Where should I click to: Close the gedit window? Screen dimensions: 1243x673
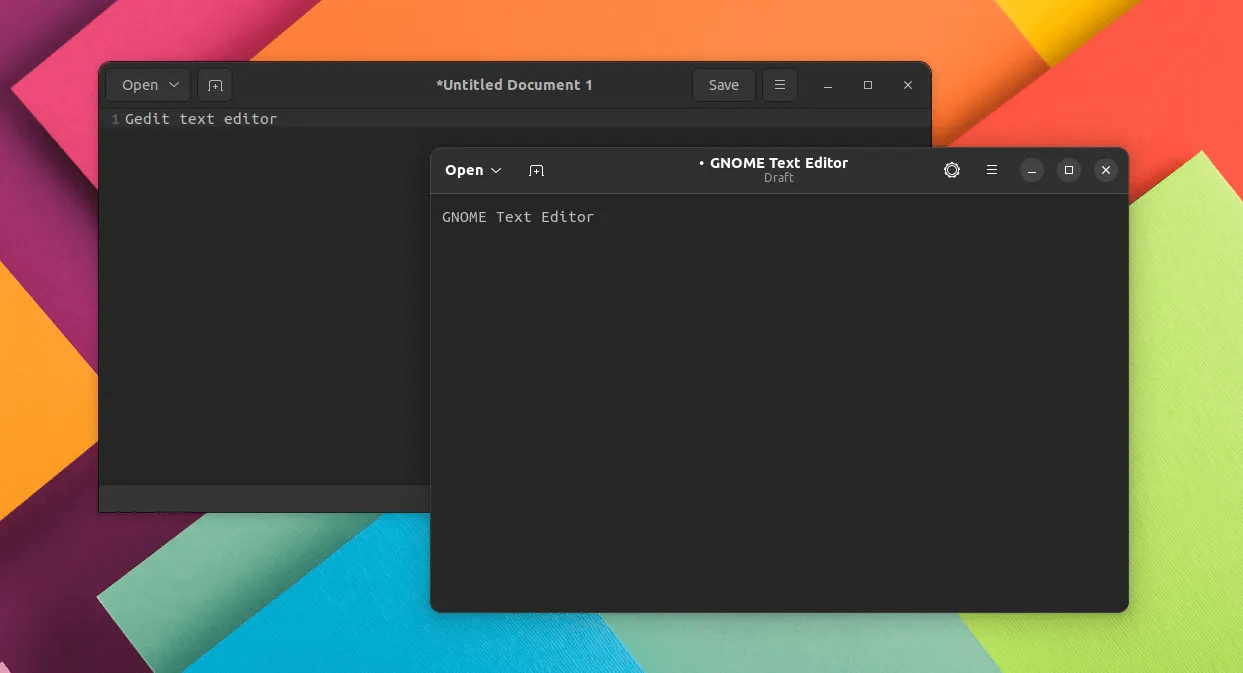click(x=907, y=85)
